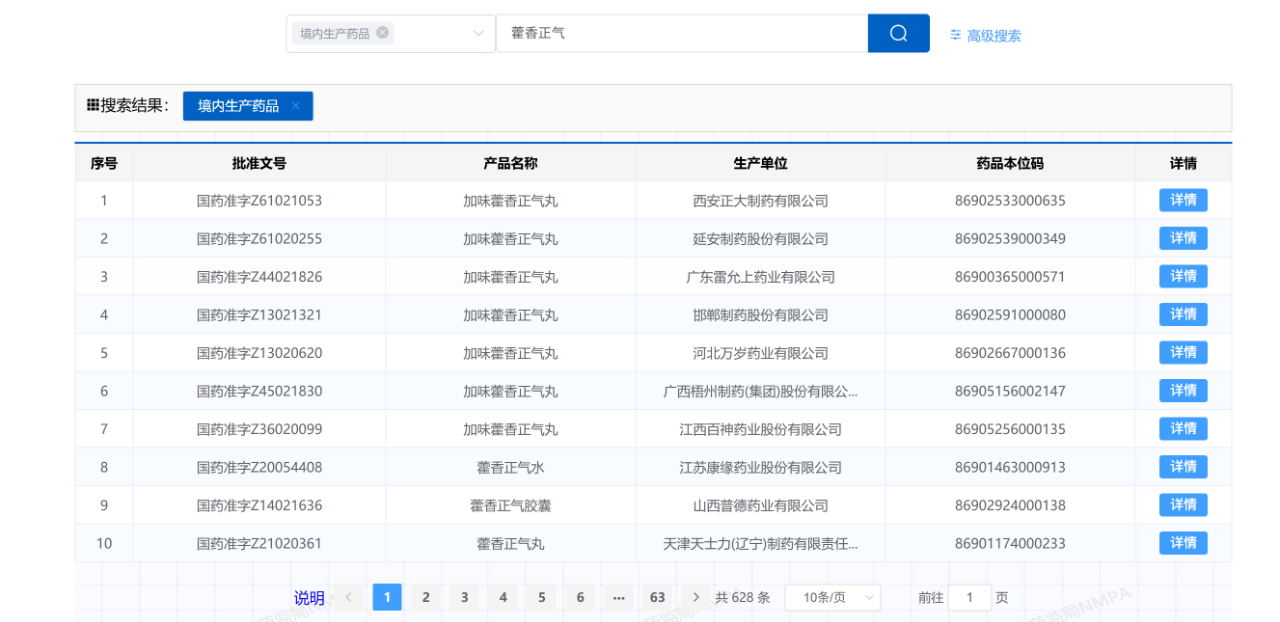Open 高级搜索 advanced search
This screenshot has width=1280, height=622.
pyautogui.click(x=985, y=36)
